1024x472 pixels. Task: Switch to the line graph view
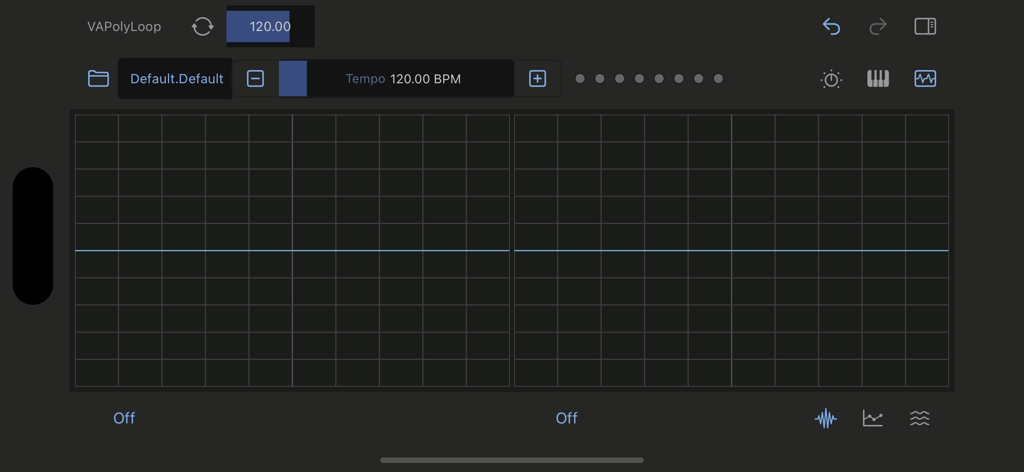click(x=873, y=418)
